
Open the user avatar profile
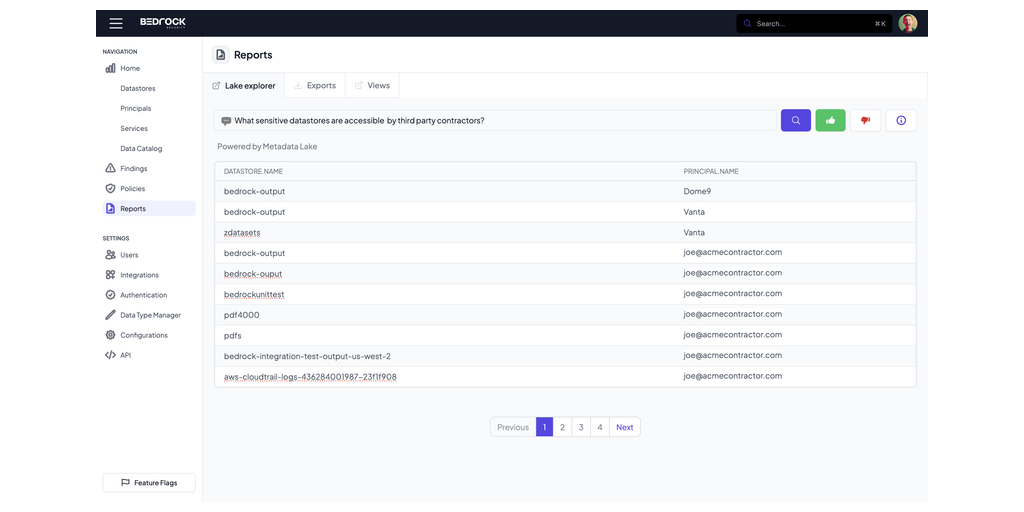coord(908,24)
